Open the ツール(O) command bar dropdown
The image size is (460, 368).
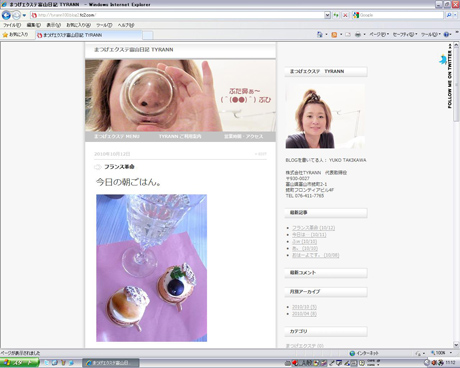coord(431,34)
